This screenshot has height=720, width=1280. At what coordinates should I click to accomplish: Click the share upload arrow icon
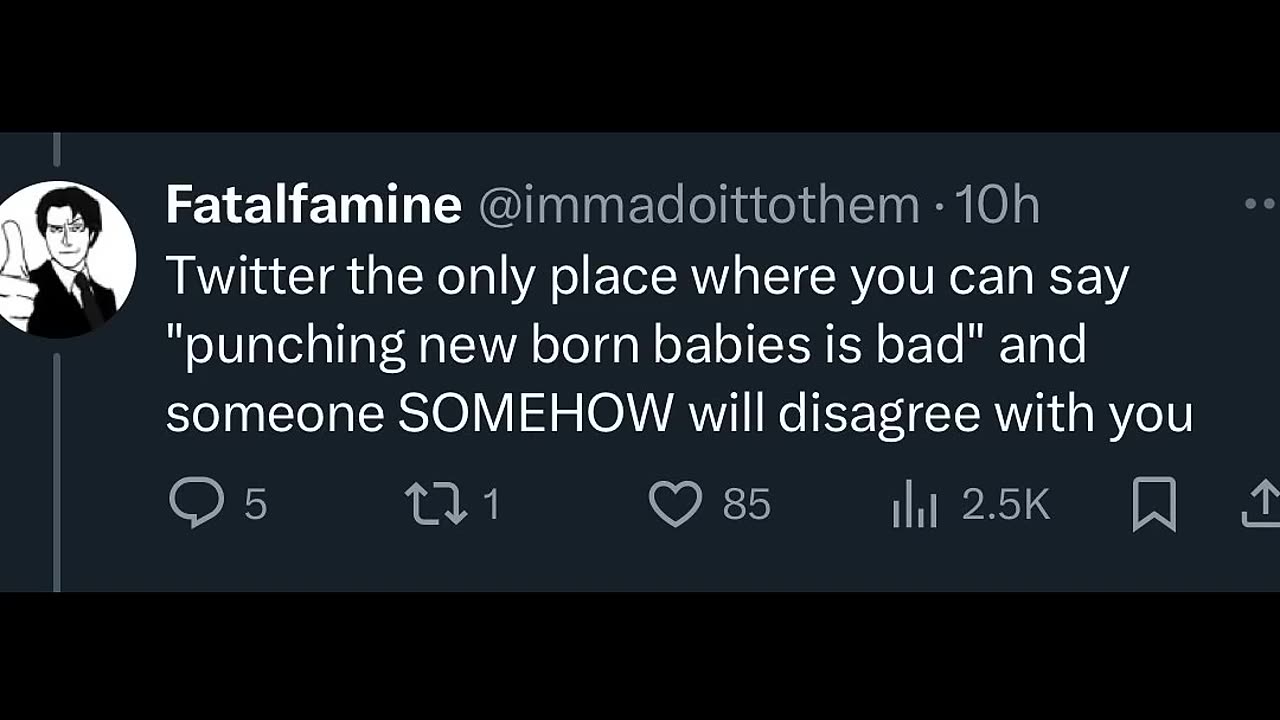1262,504
